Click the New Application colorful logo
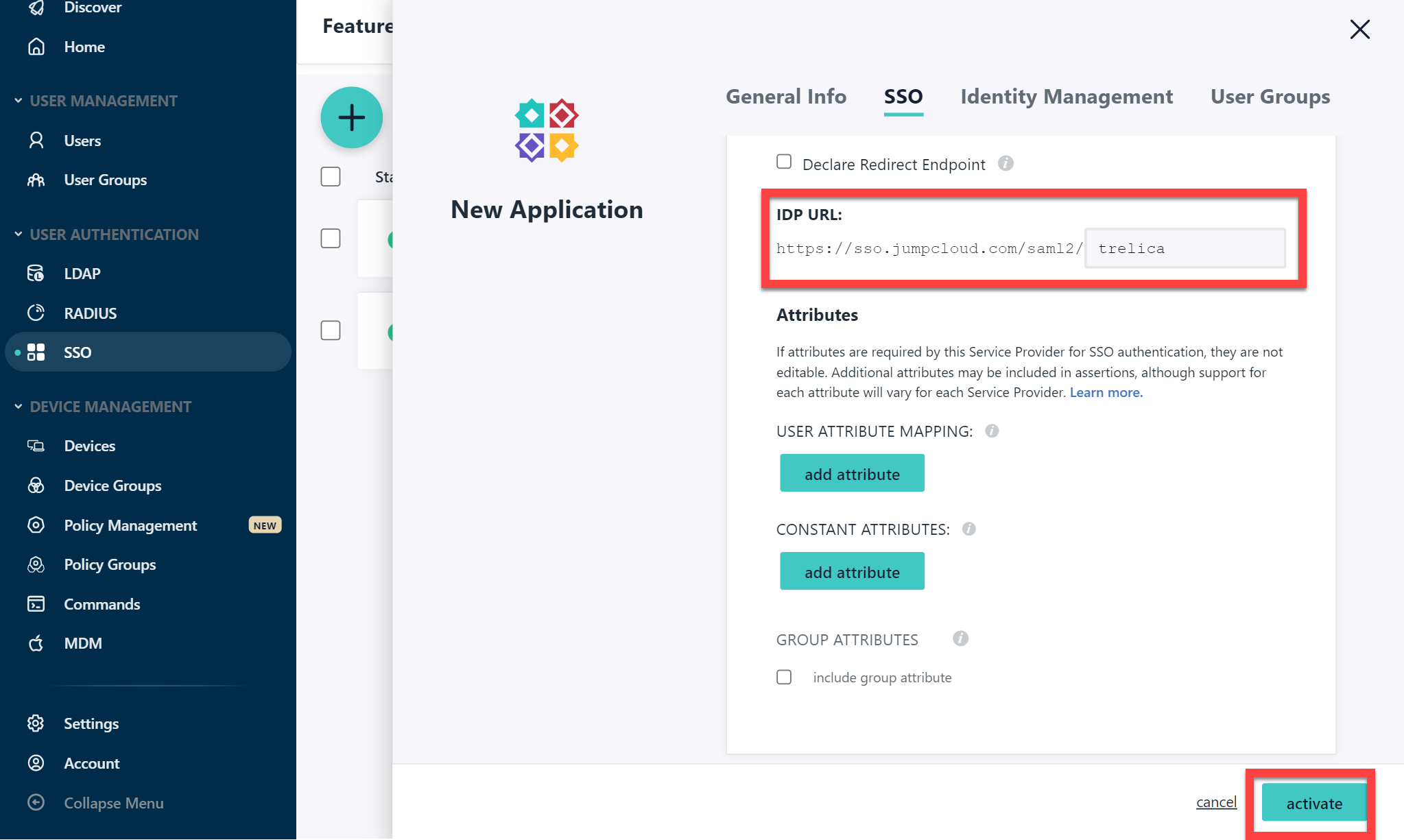1404x840 pixels. tap(547, 130)
